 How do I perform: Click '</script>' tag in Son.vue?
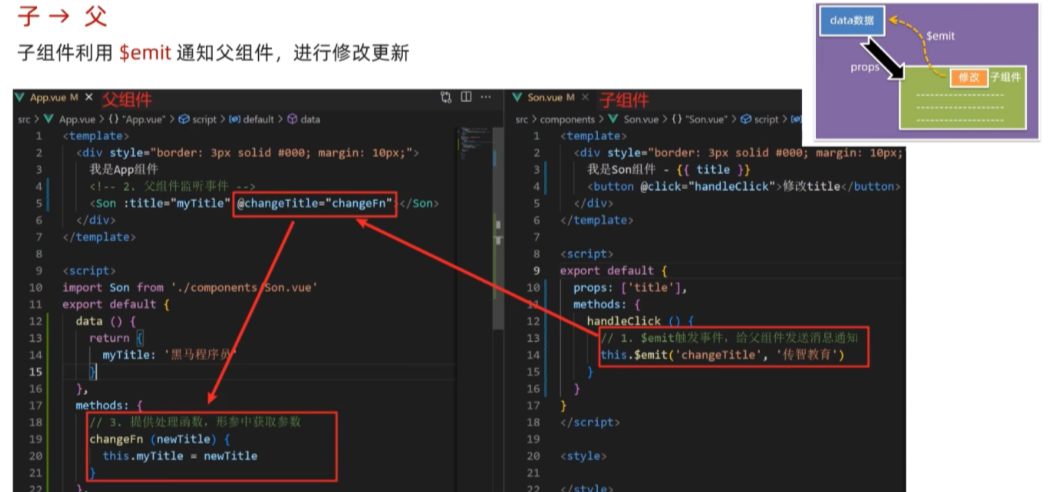[x=590, y=422]
